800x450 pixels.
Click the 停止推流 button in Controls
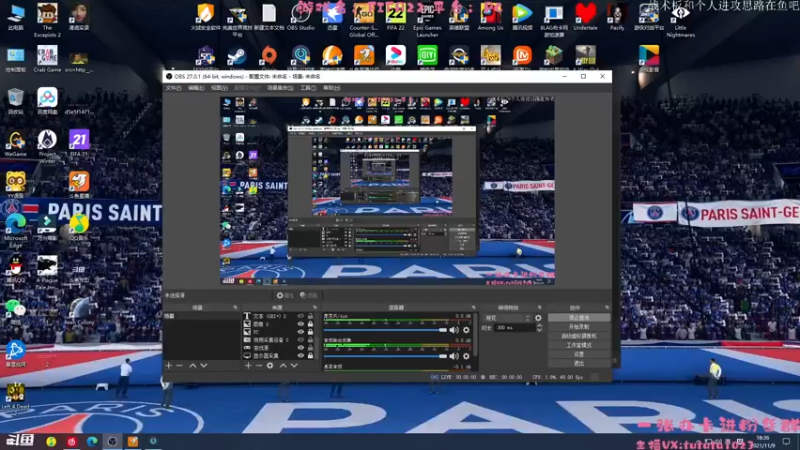[579, 317]
